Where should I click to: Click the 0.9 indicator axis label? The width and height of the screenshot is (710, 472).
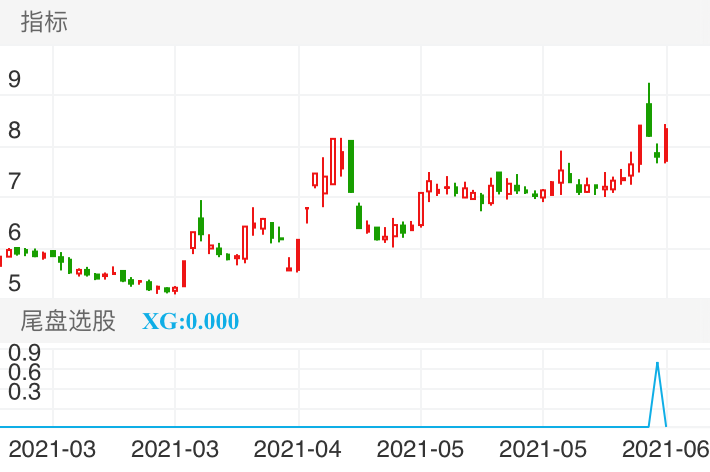[x=24, y=352]
